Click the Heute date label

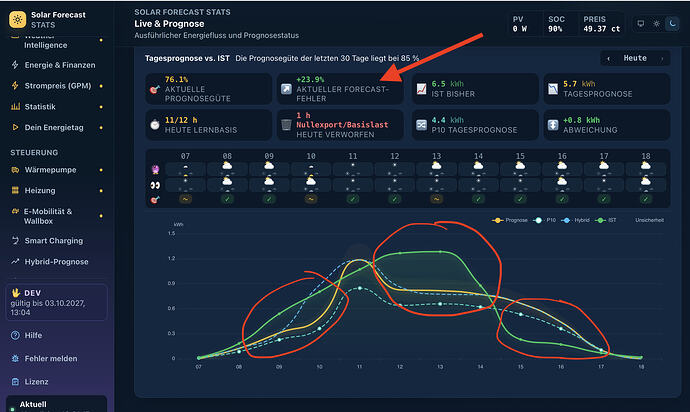pos(635,58)
